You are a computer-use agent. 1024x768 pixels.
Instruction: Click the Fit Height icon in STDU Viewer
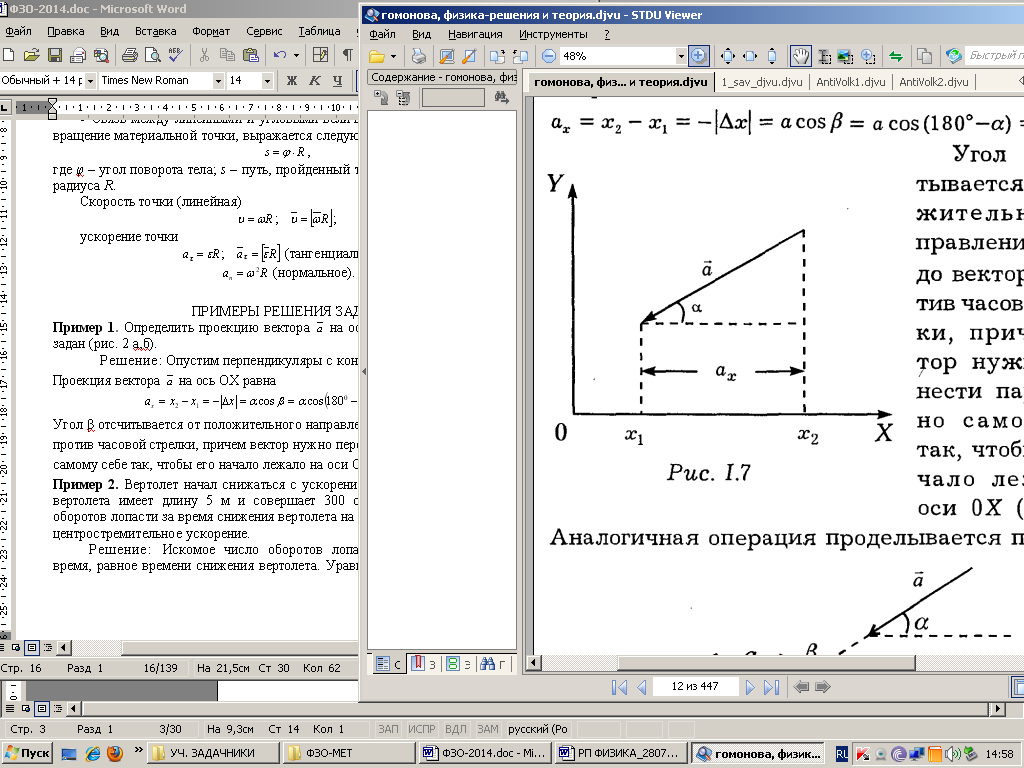click(x=772, y=57)
